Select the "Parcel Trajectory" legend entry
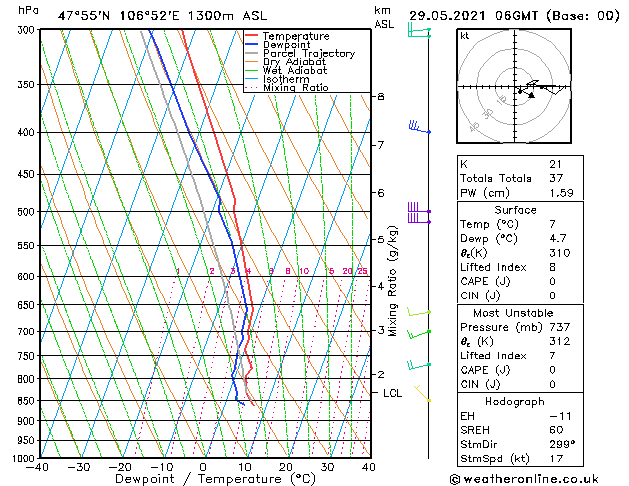 [309, 53]
